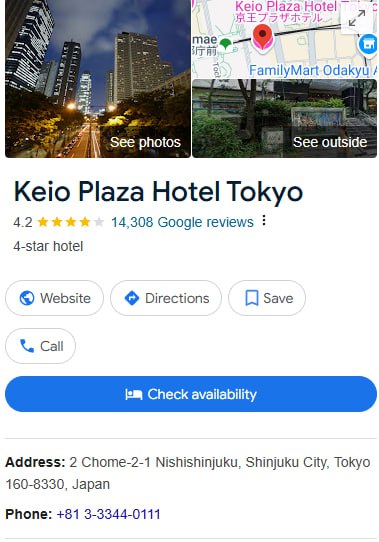Open the See outside street view thumbnail
This screenshot has width=379, height=542.
tap(284, 119)
